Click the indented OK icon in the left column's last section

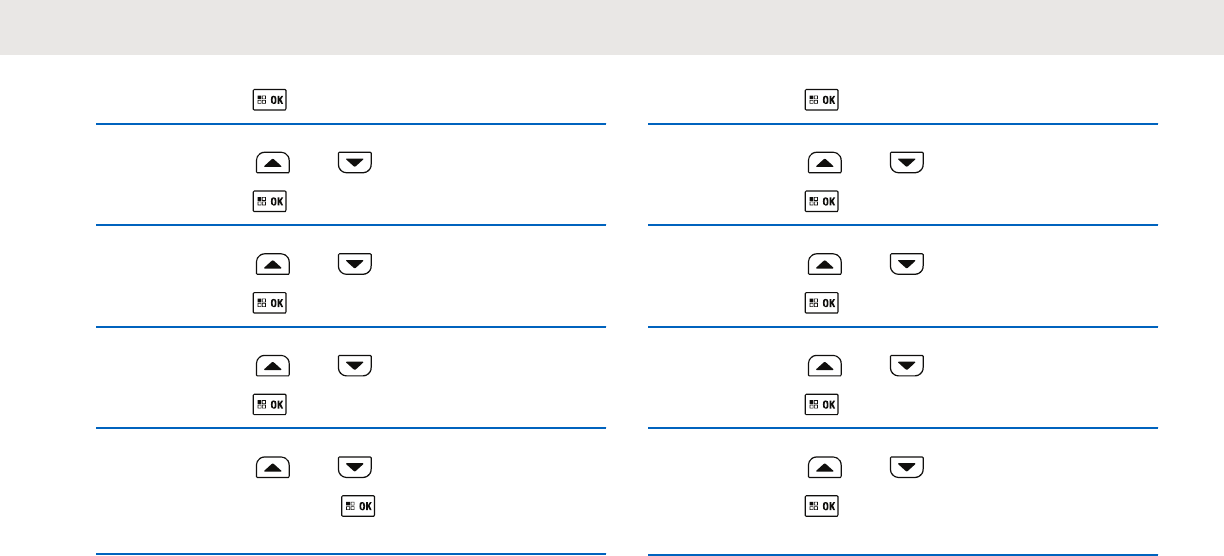pyautogui.click(x=359, y=506)
